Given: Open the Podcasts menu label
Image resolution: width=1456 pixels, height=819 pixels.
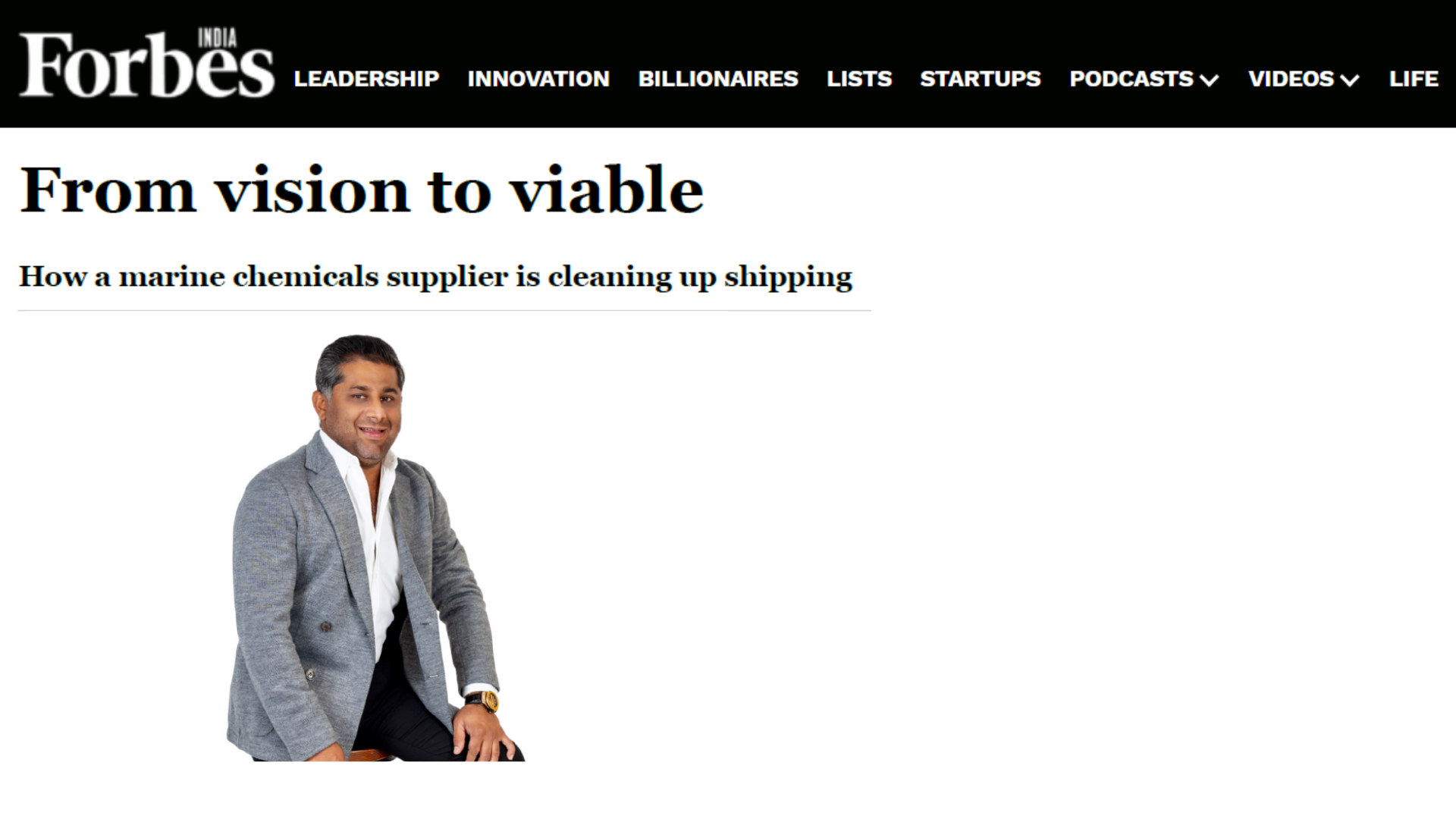Looking at the screenshot, I should click(x=1131, y=79).
